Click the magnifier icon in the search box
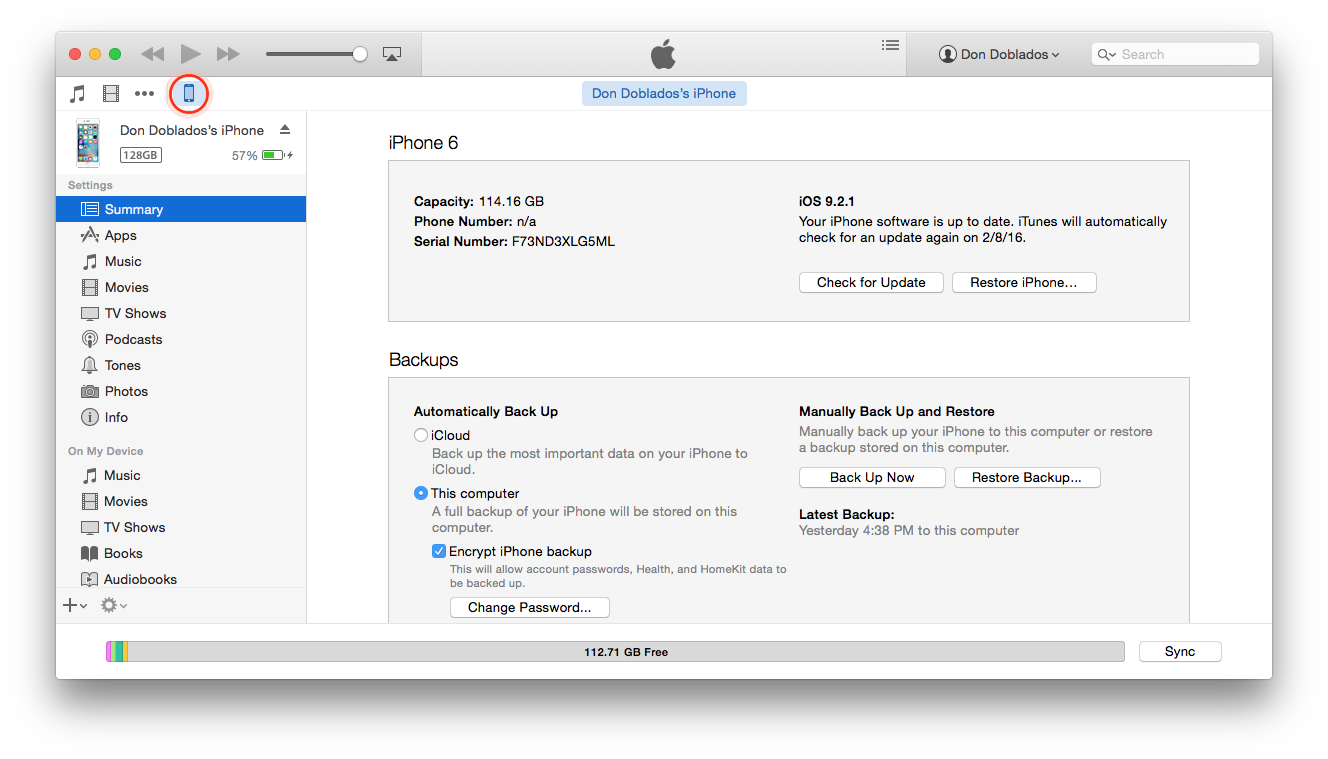The height and width of the screenshot is (759, 1328). pos(1105,55)
